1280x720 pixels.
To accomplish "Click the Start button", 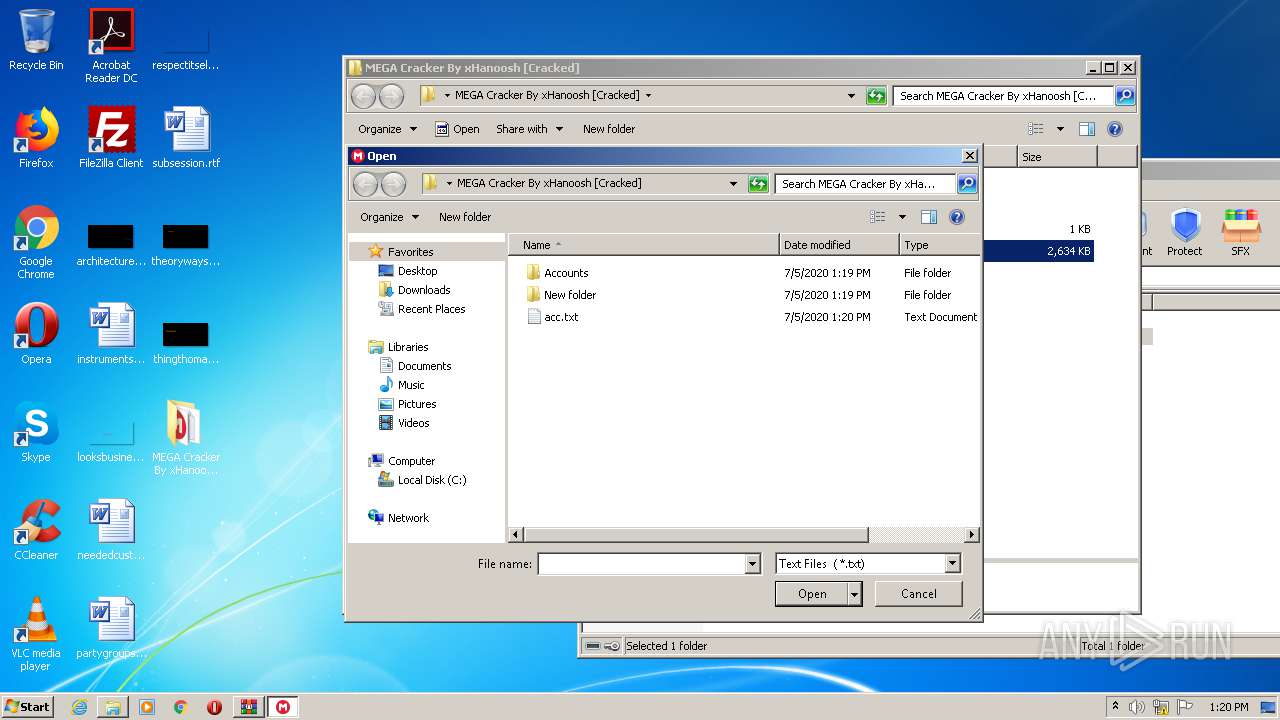I will point(28,707).
